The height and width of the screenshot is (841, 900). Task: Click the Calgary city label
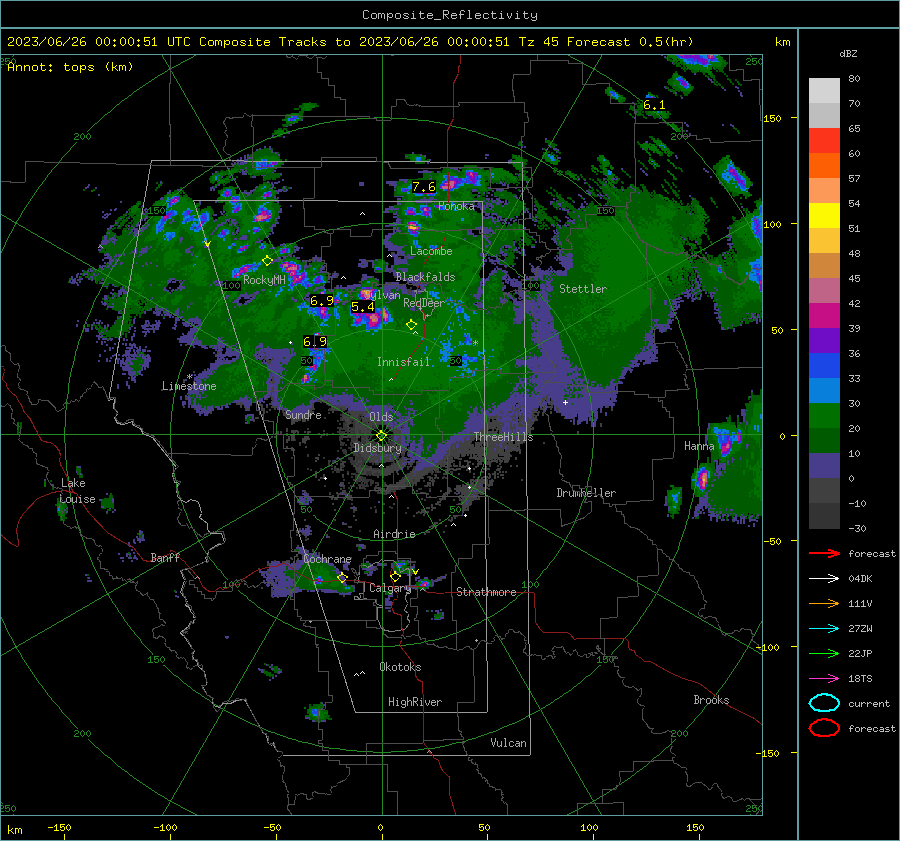(390, 588)
